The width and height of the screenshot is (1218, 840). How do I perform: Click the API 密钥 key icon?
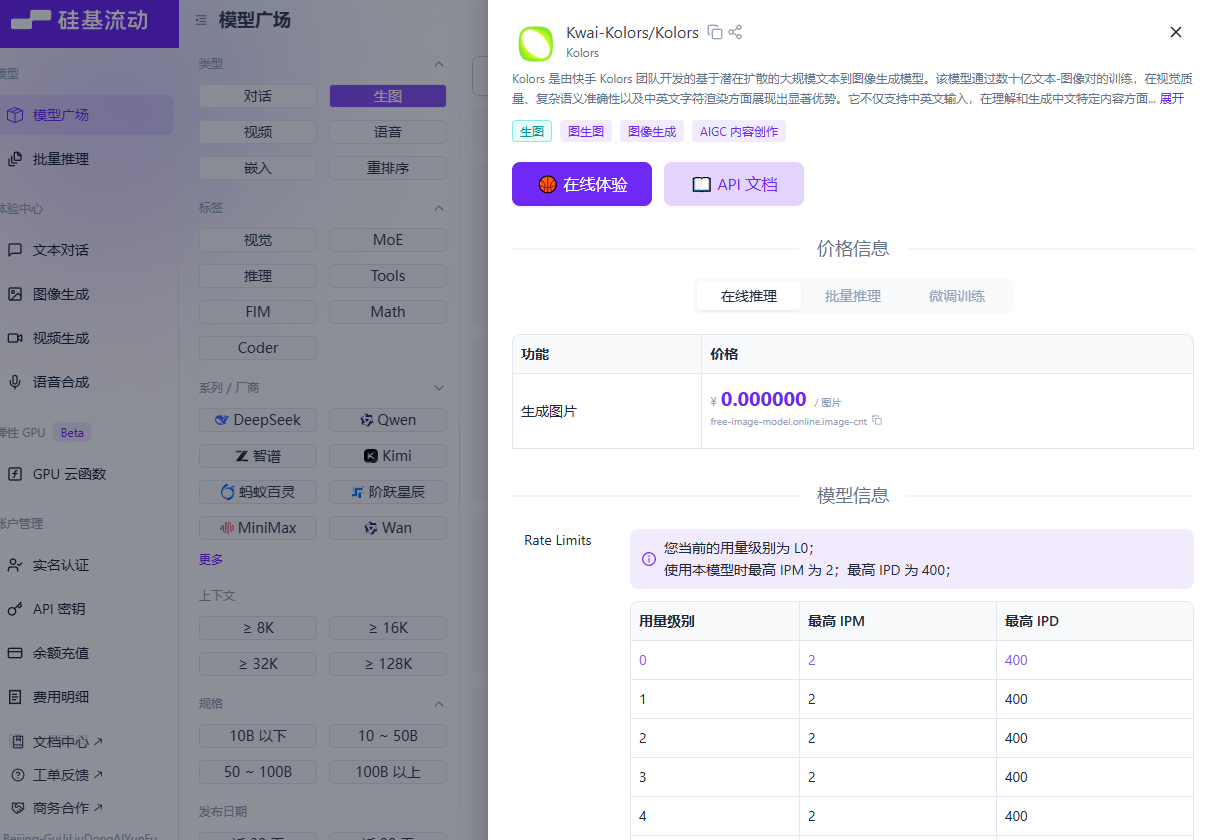click(15, 609)
